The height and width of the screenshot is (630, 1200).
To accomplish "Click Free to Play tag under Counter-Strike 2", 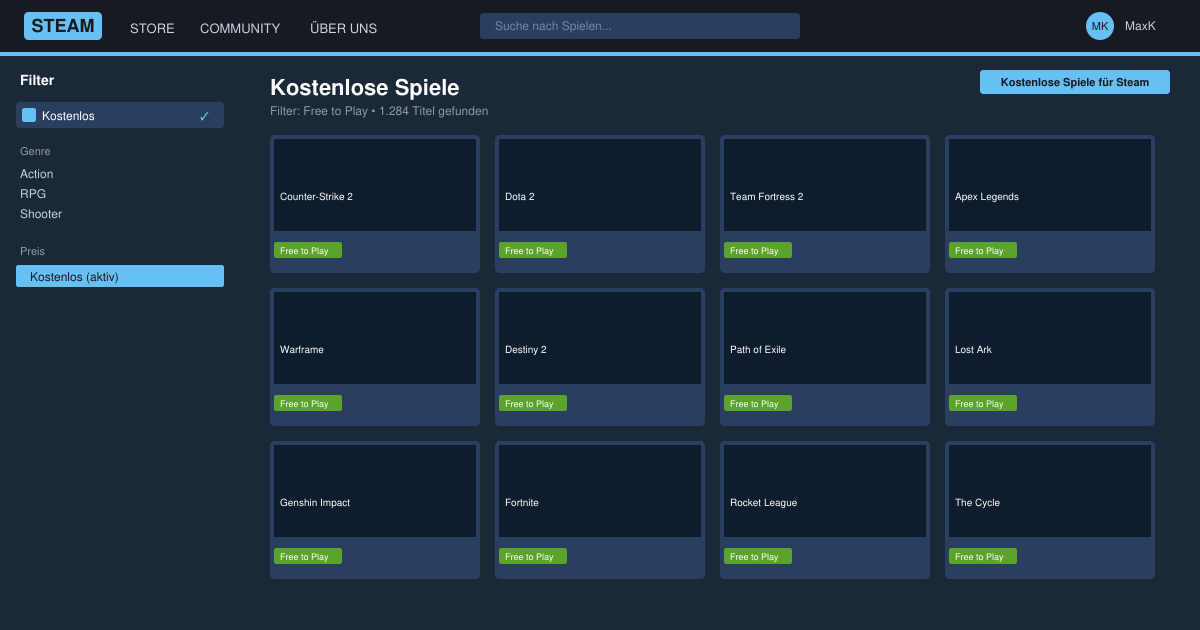I will [x=308, y=250].
